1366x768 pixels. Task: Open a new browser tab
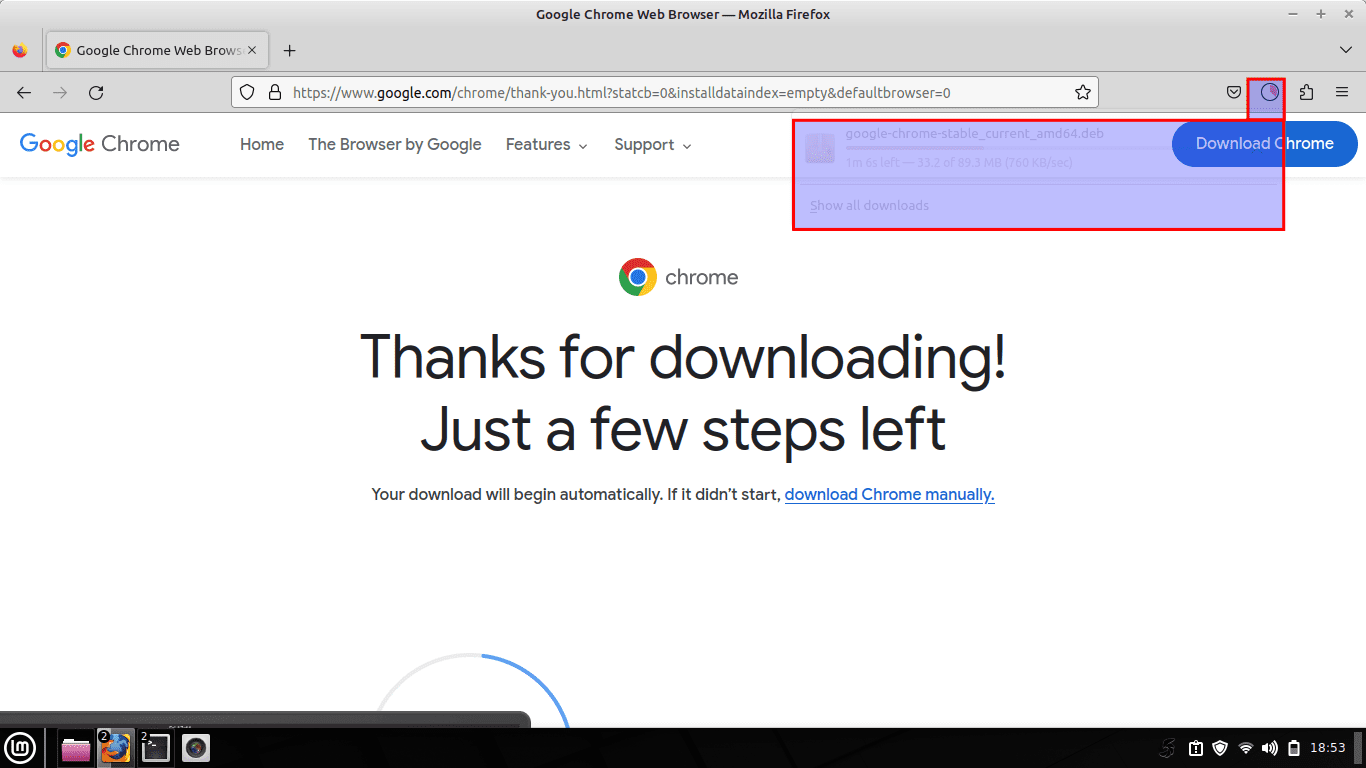pos(290,50)
